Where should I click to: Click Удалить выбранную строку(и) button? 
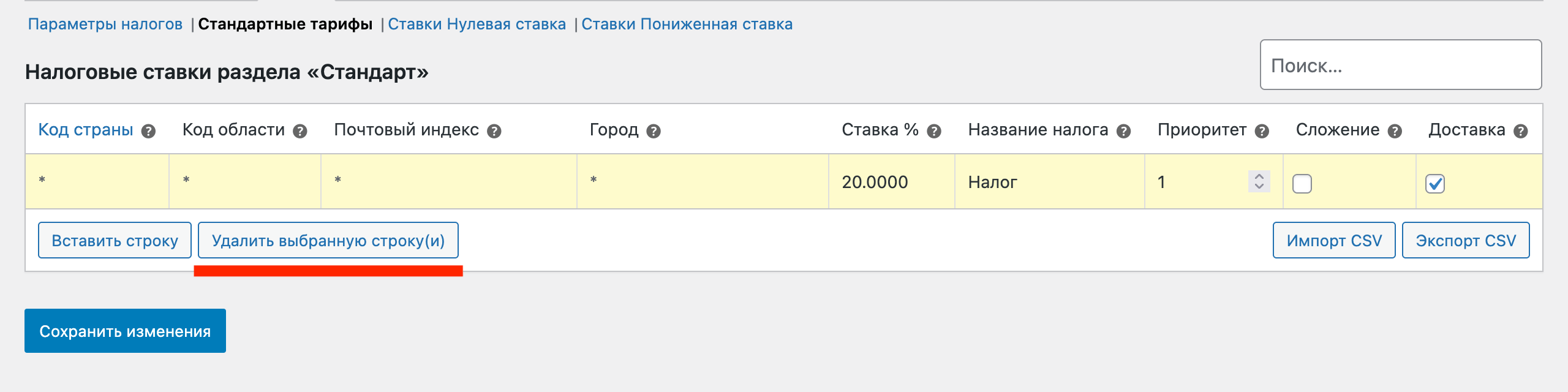click(x=328, y=241)
